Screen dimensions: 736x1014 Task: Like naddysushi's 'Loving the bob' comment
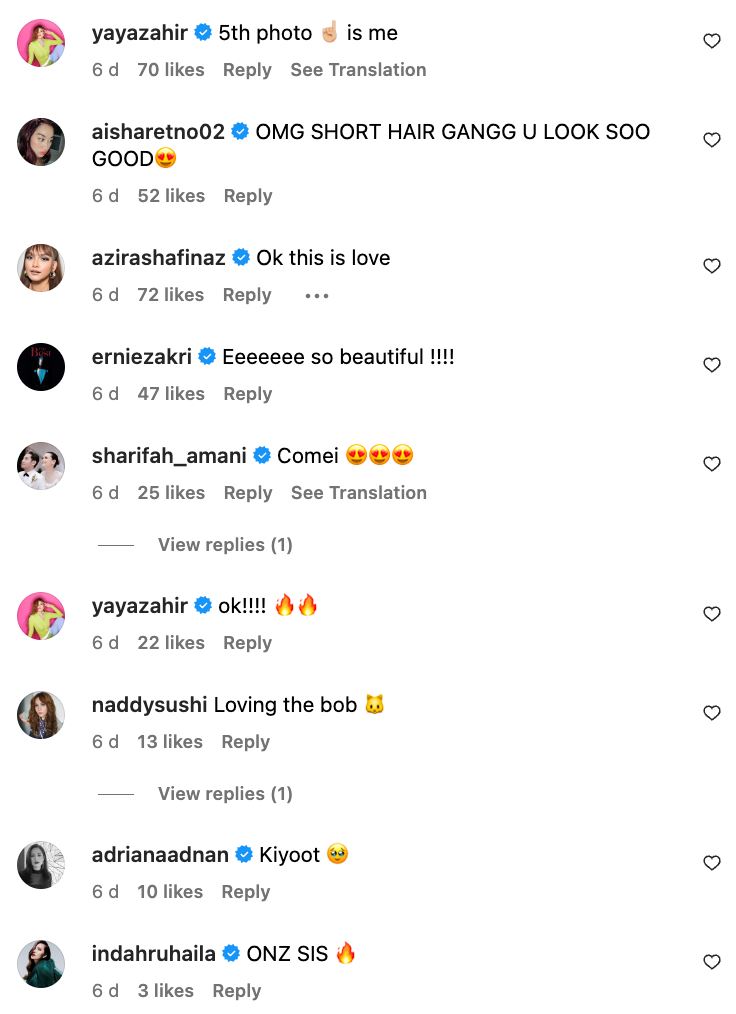(x=712, y=714)
